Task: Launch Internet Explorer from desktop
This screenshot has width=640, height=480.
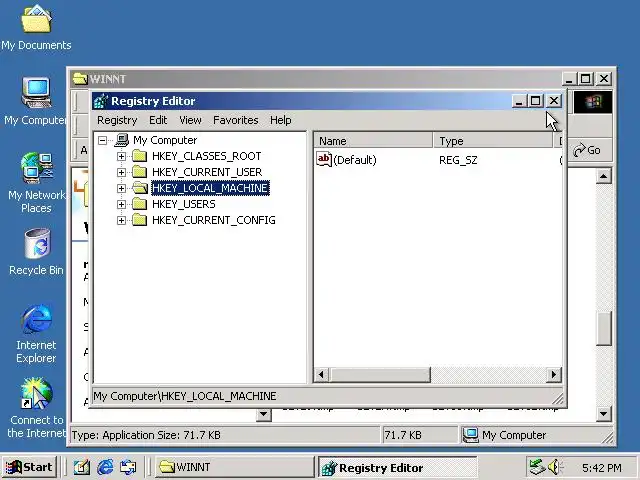Action: point(36,333)
